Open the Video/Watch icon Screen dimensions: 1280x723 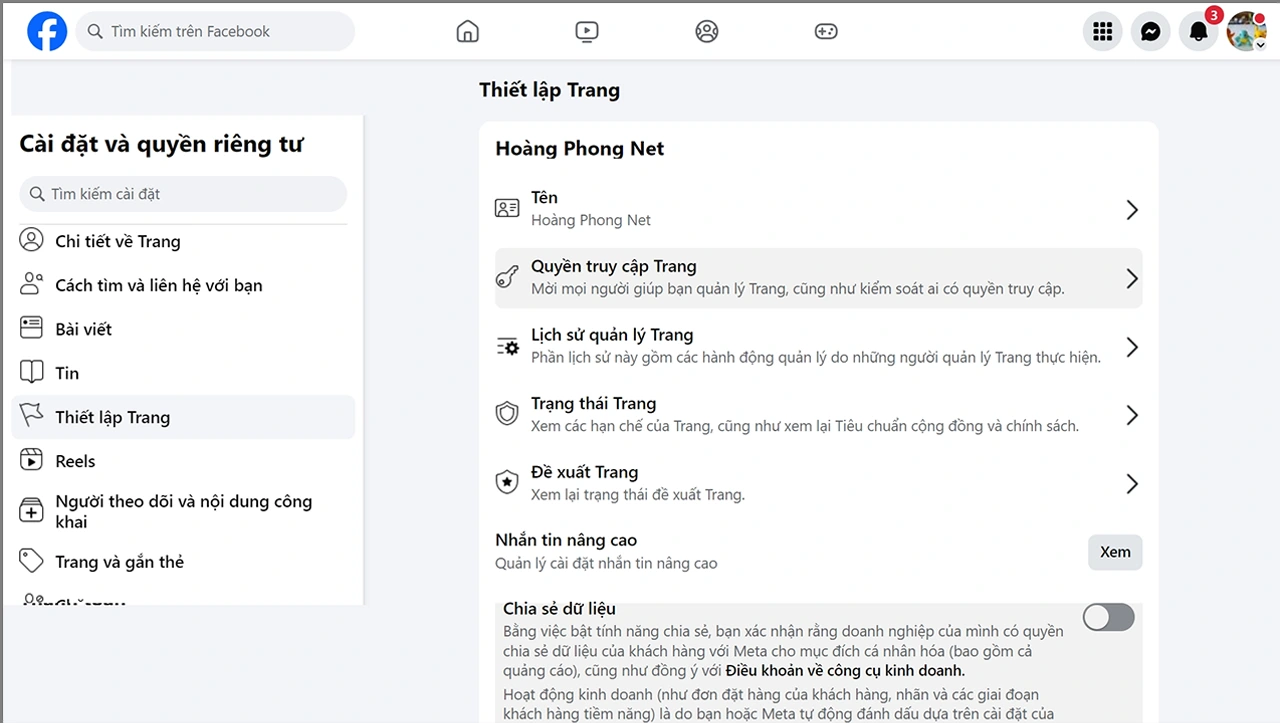point(587,31)
